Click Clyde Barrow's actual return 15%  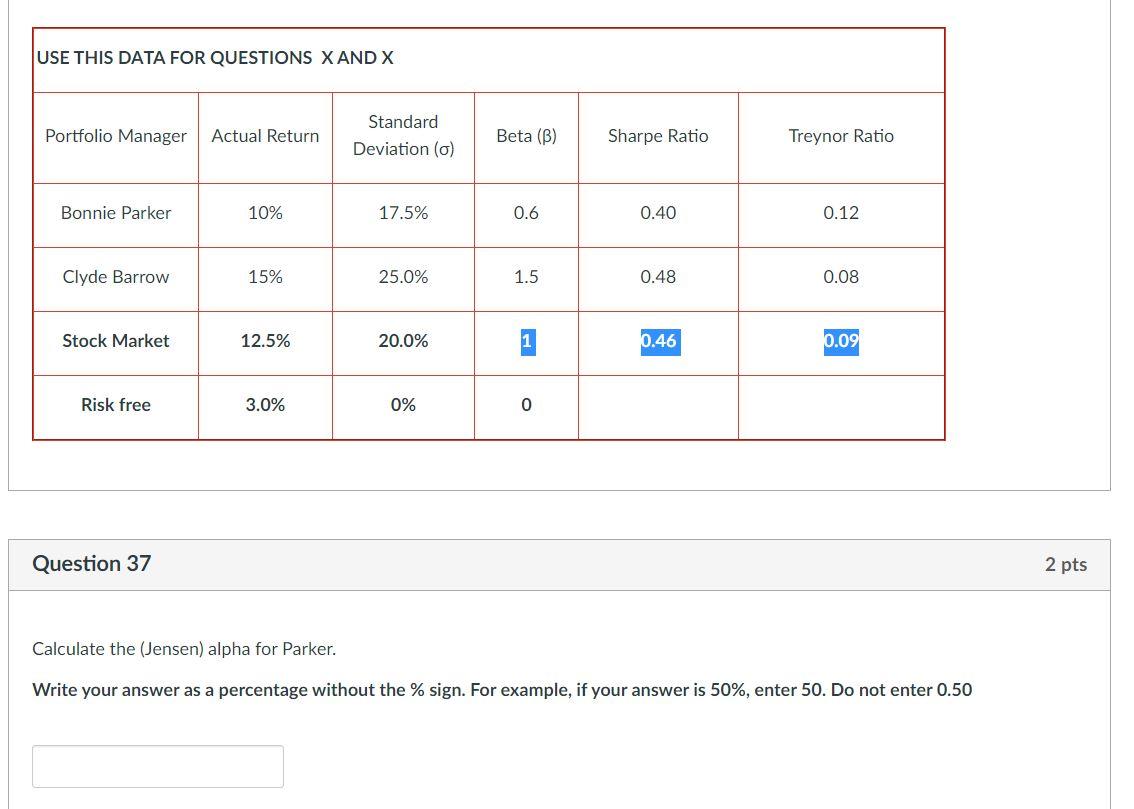coord(265,277)
